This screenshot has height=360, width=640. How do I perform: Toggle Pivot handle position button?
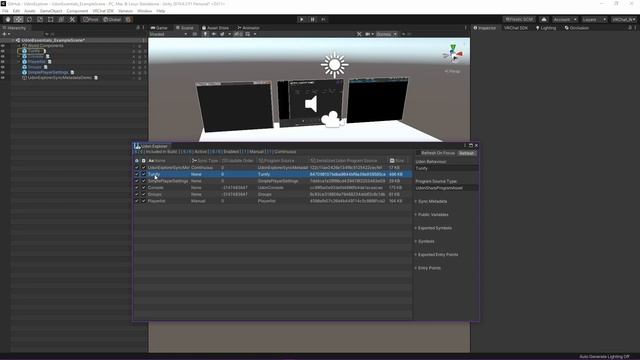(91, 20)
